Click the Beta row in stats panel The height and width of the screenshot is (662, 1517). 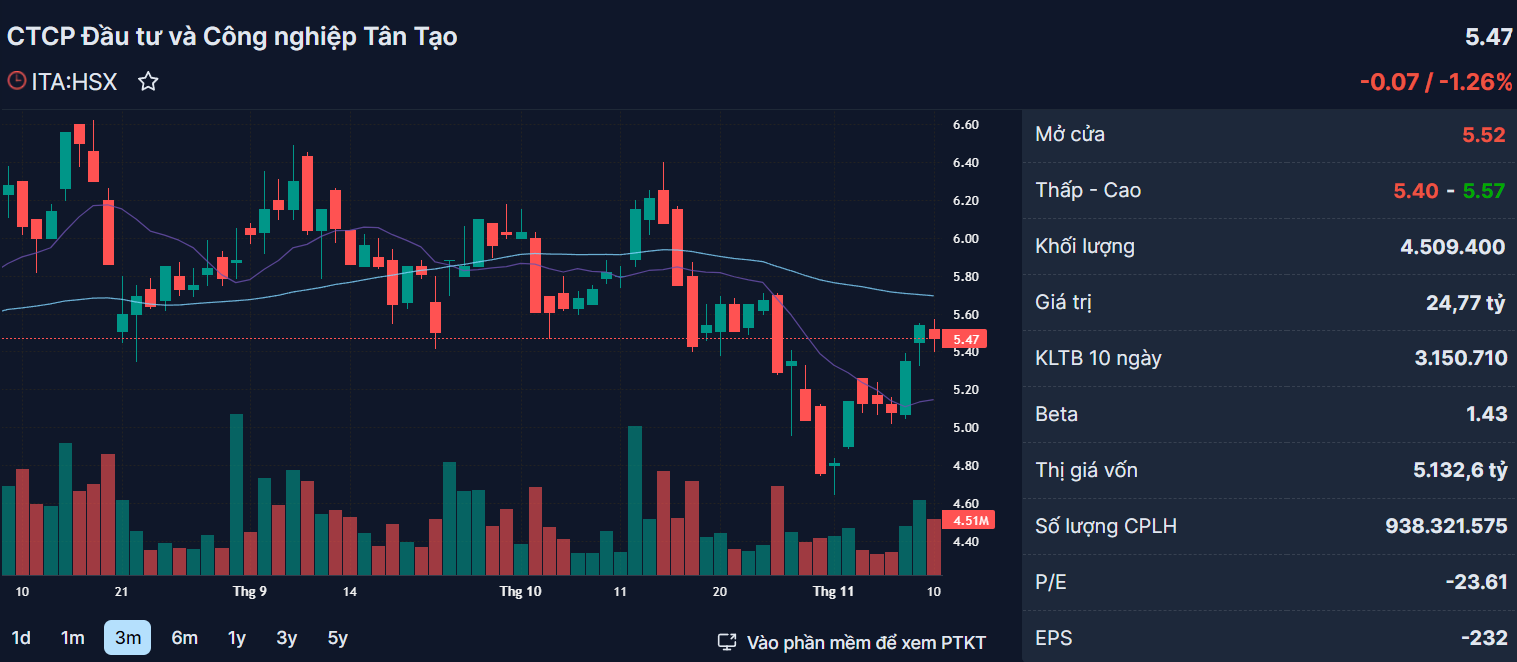[x=1270, y=414]
